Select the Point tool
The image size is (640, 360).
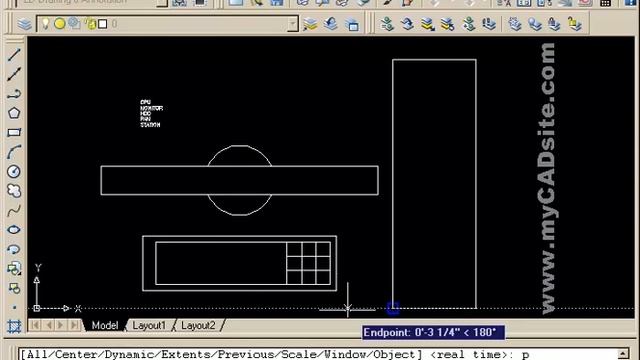(14, 307)
